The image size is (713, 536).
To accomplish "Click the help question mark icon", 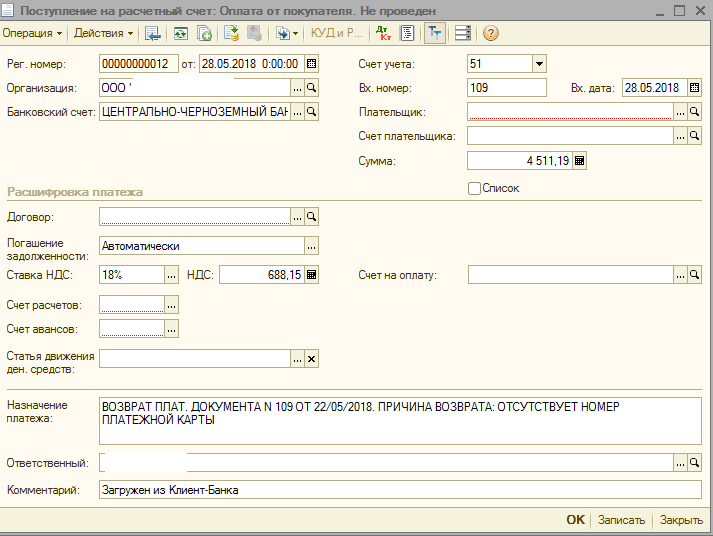I will point(490,33).
